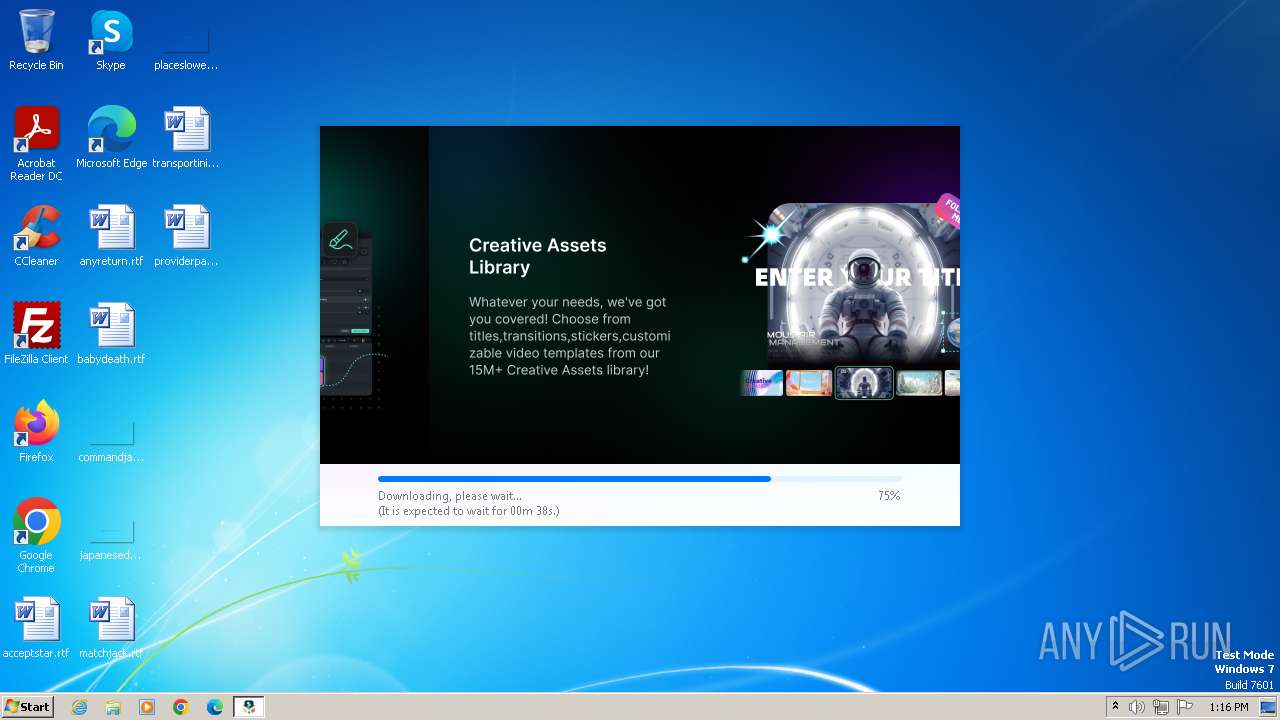The height and width of the screenshot is (720, 1280).
Task: Click the selected astronaut template thumbnail
Action: click(x=864, y=383)
